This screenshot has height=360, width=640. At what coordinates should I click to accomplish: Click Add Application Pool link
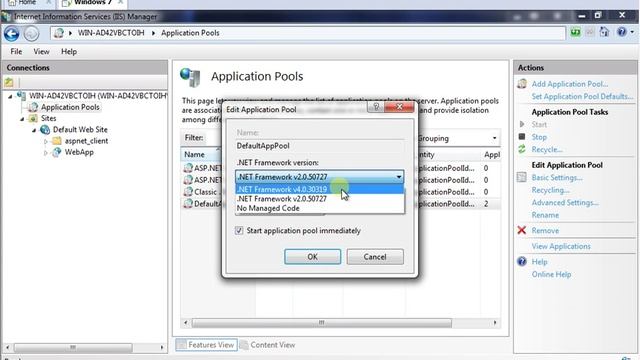coord(569,84)
